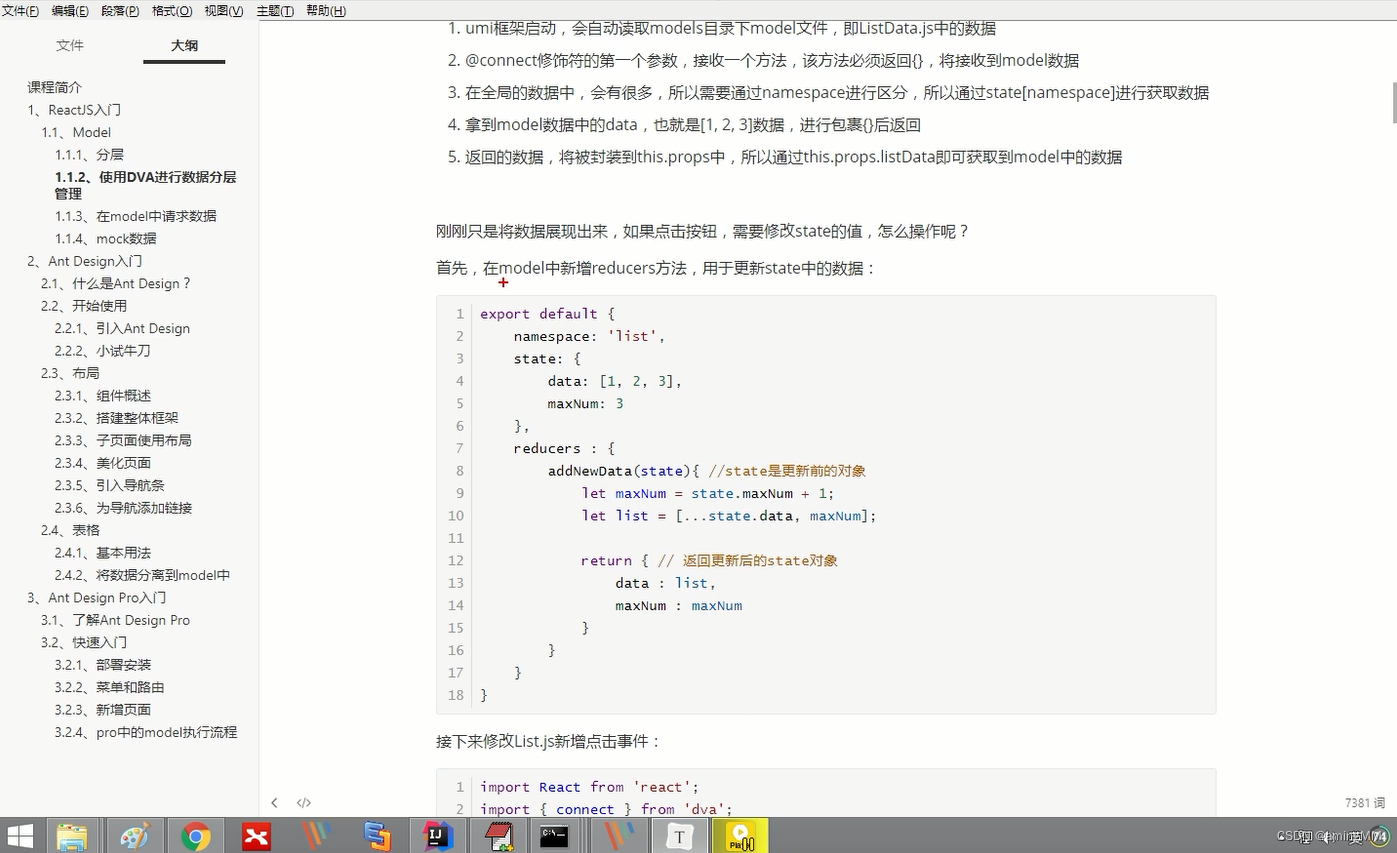This screenshot has height=853, width=1397.
Task: Go to outline heading 2.3、布局
Action: [70, 373]
